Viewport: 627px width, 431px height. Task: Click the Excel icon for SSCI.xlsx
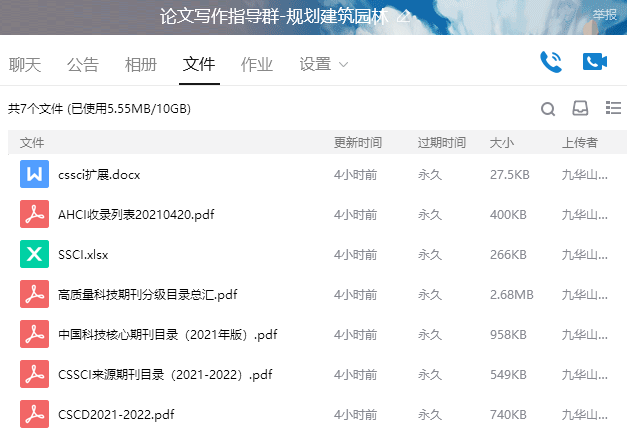35,254
